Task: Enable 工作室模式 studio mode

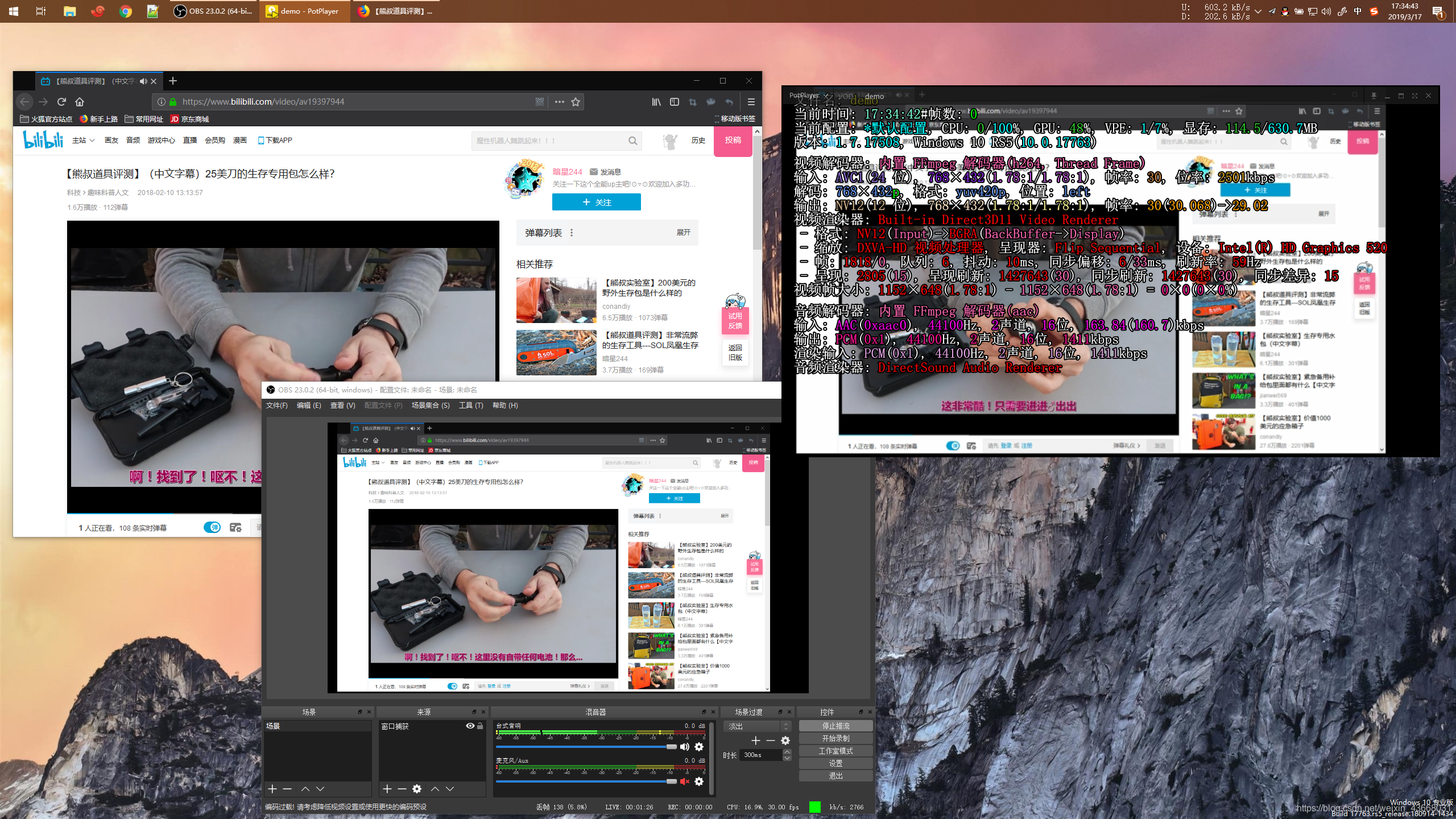Action: pyautogui.click(x=835, y=751)
